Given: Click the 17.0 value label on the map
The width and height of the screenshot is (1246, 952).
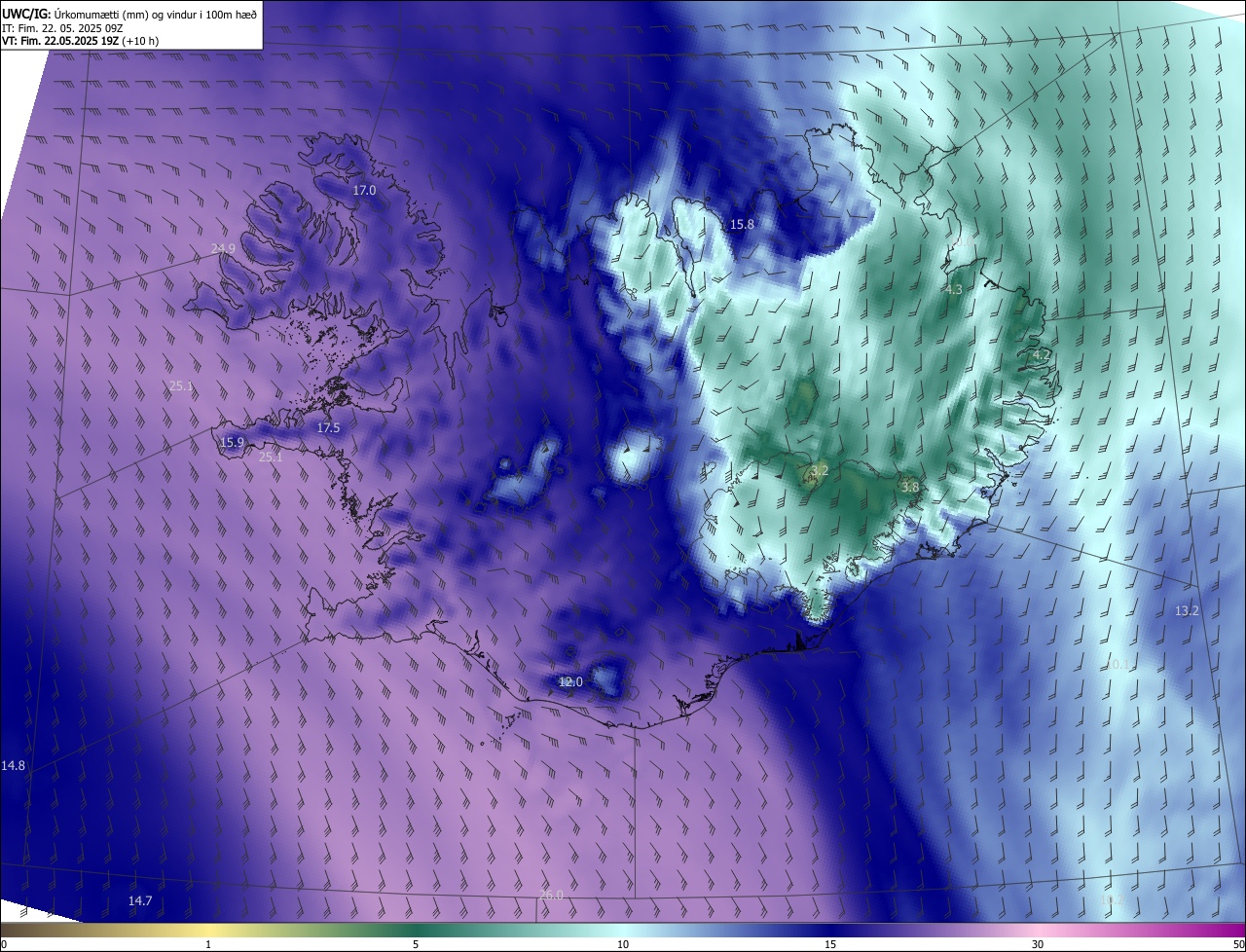Looking at the screenshot, I should pyautogui.click(x=364, y=191).
